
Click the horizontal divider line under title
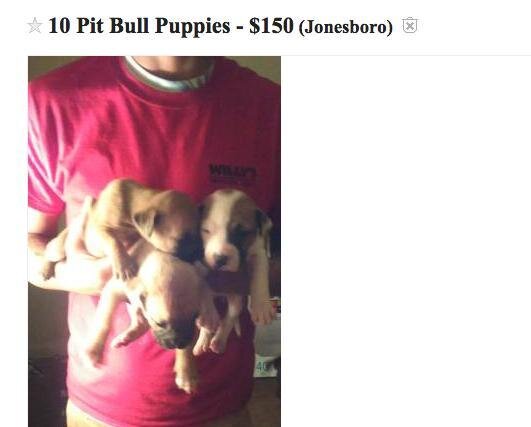point(279,55)
